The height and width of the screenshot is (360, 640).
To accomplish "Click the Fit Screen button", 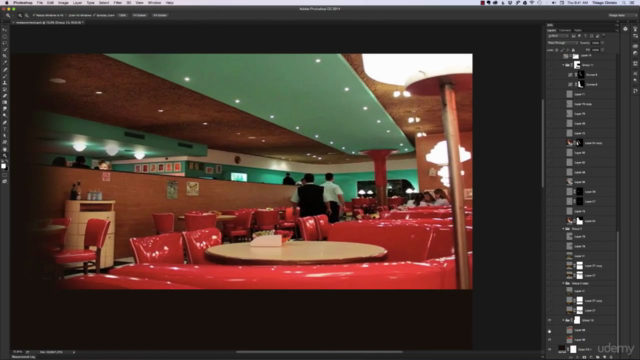I will (139, 15).
